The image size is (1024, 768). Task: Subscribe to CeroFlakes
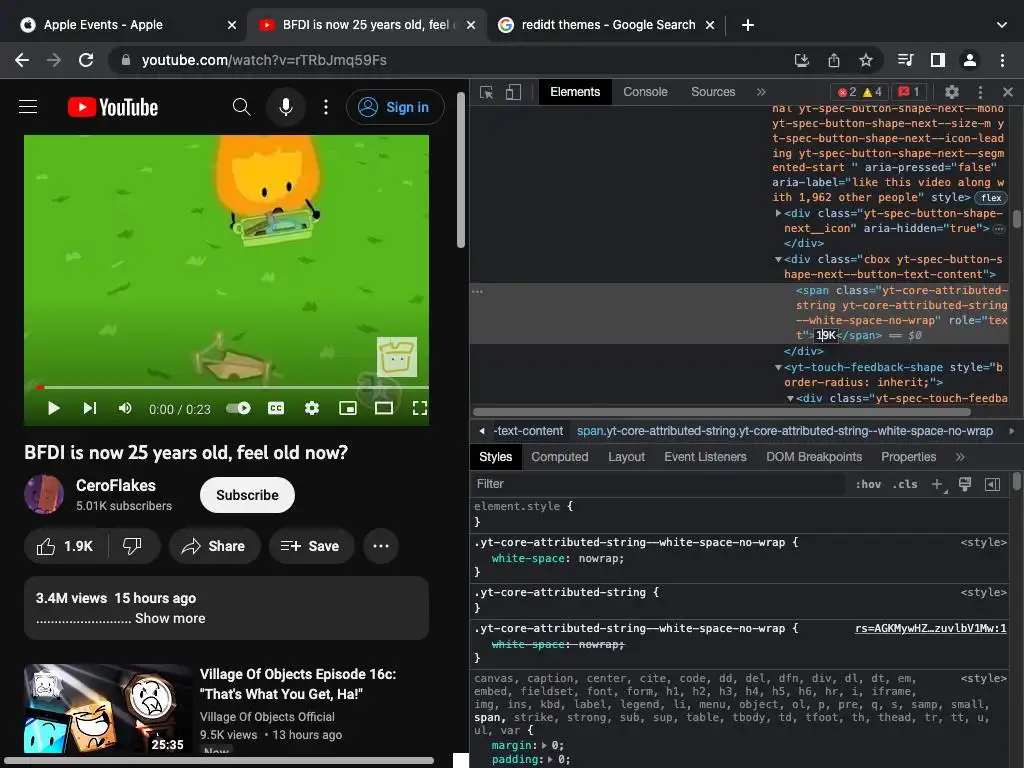(248, 495)
